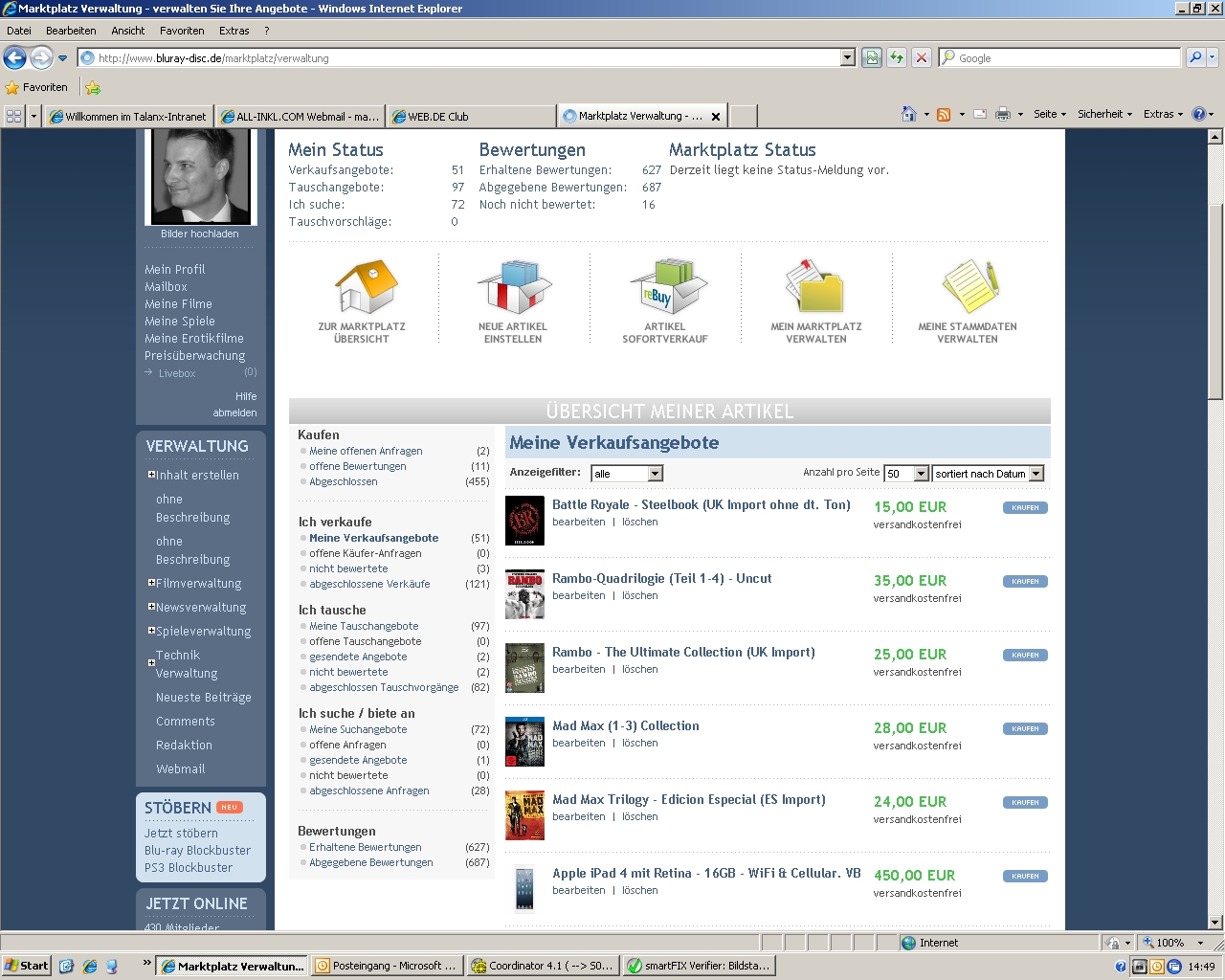This screenshot has width=1225, height=980.
Task: Switch to Willkommen im Talanx-Intranet tab
Action: [x=128, y=117]
